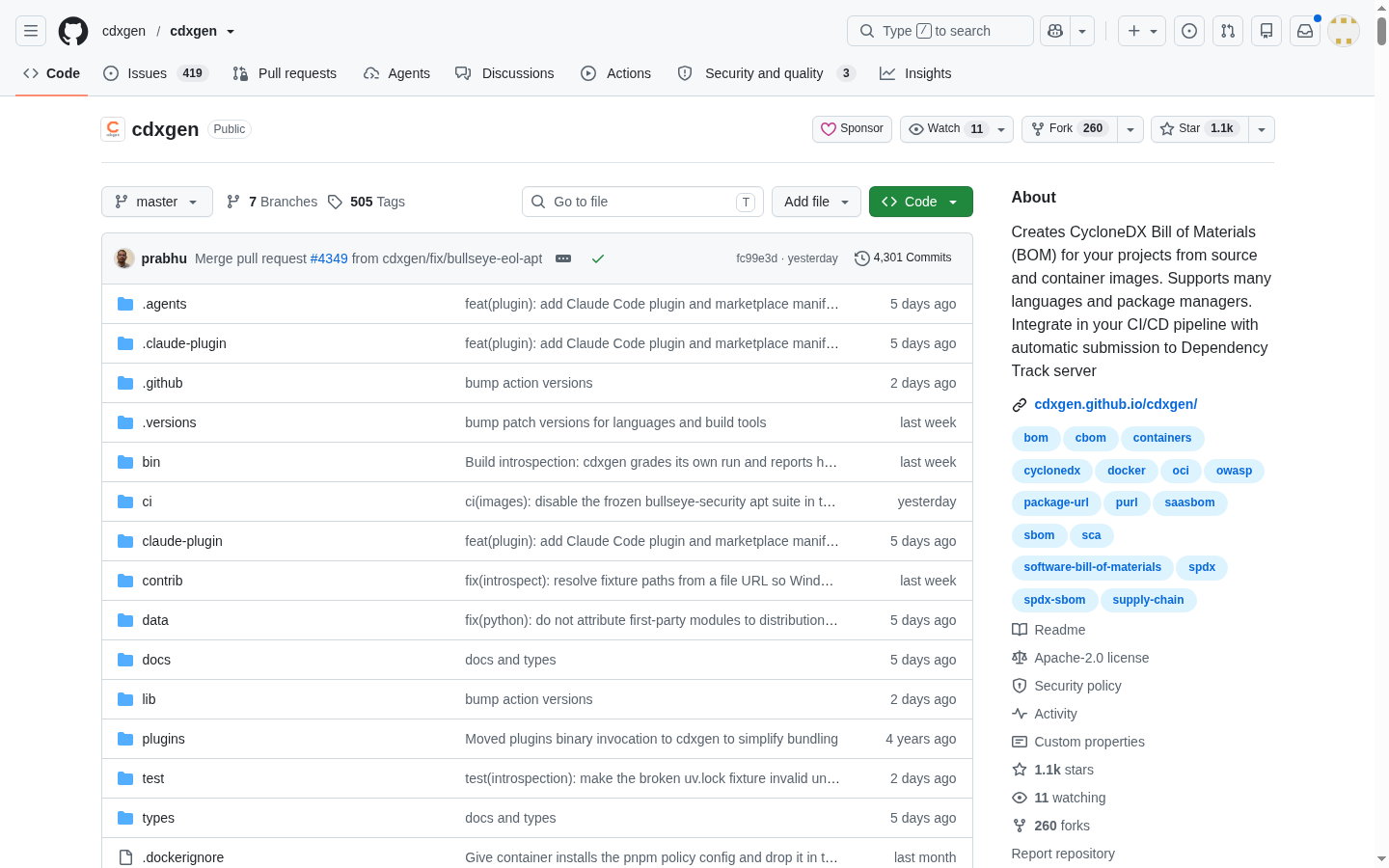This screenshot has width=1389, height=868.
Task: Open the issues inbox icon in header
Action: click(x=1189, y=31)
